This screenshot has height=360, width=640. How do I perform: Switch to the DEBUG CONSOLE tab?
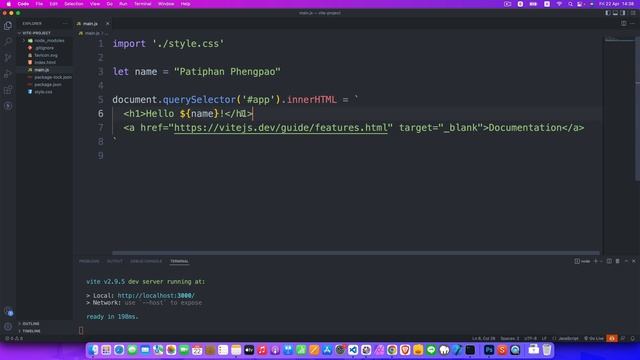[x=146, y=261]
